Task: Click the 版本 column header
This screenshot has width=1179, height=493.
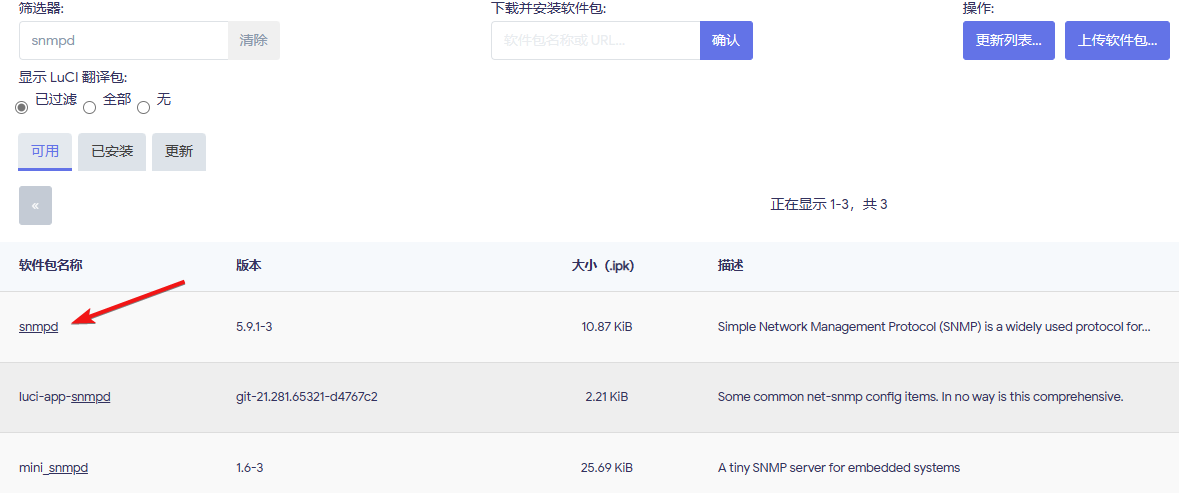Action: pyautogui.click(x=248, y=266)
